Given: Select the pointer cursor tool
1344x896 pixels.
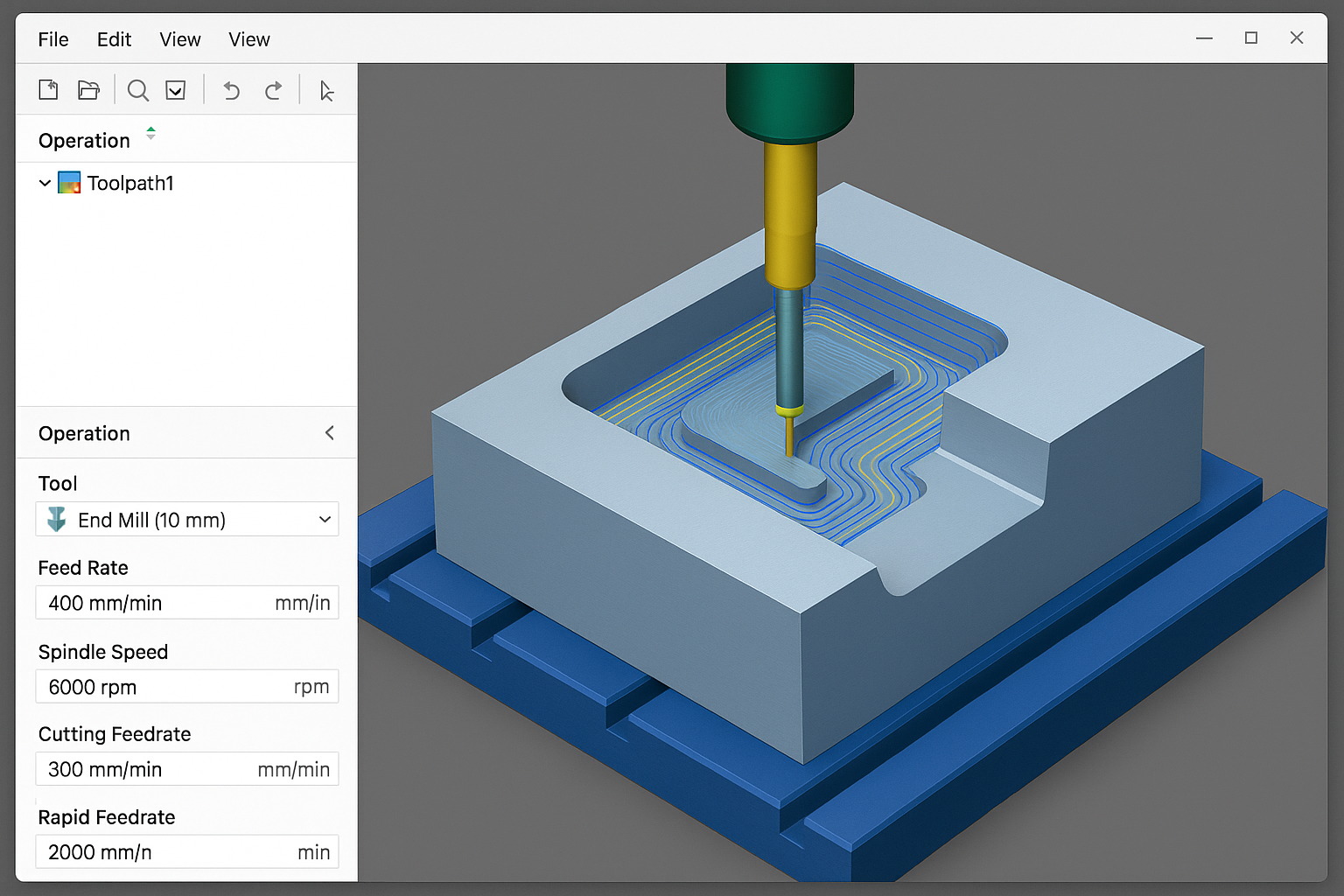Looking at the screenshot, I should [326, 91].
